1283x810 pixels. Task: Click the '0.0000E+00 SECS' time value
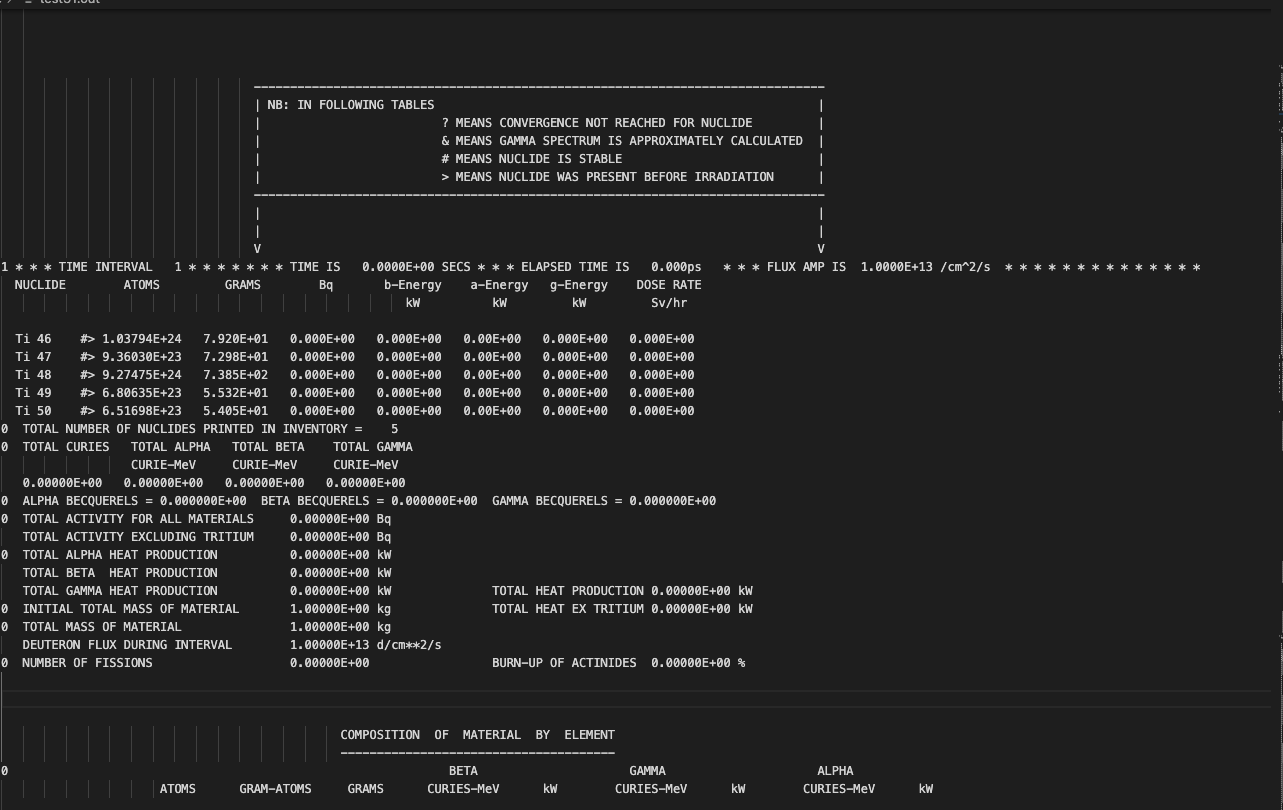click(x=416, y=267)
